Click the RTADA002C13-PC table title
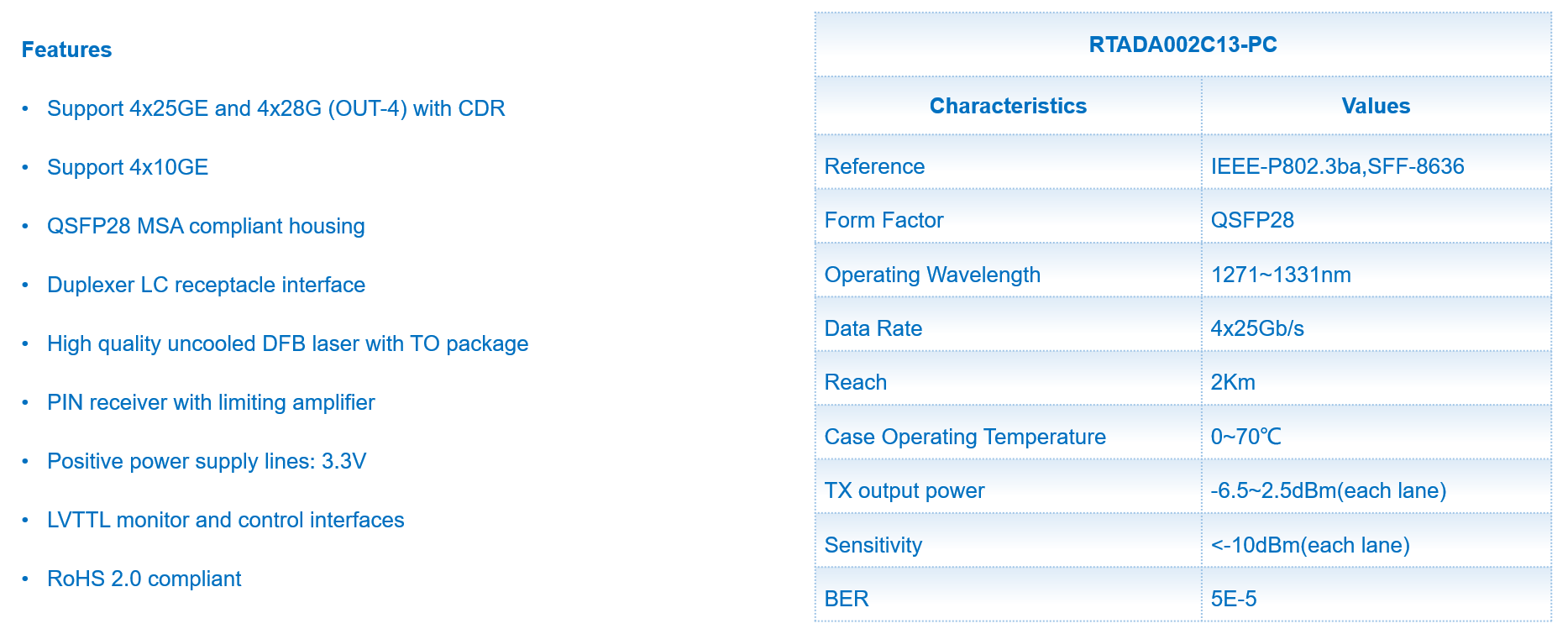The image size is (1568, 634). pyautogui.click(x=1183, y=45)
